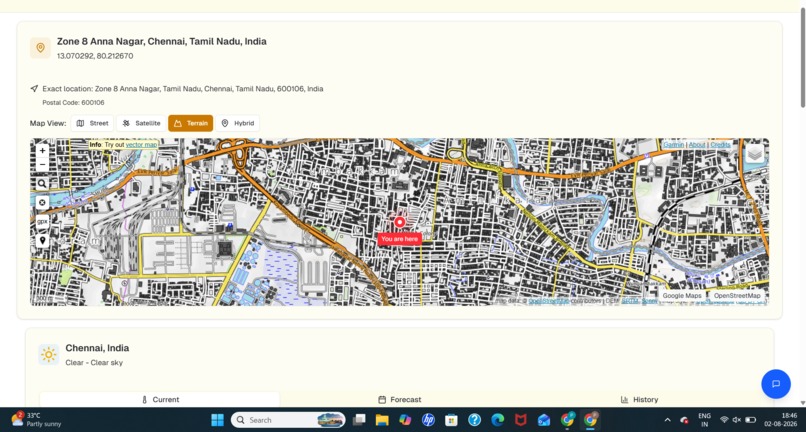
Task: Open the network volume battery quick settings
Action: click(737, 420)
